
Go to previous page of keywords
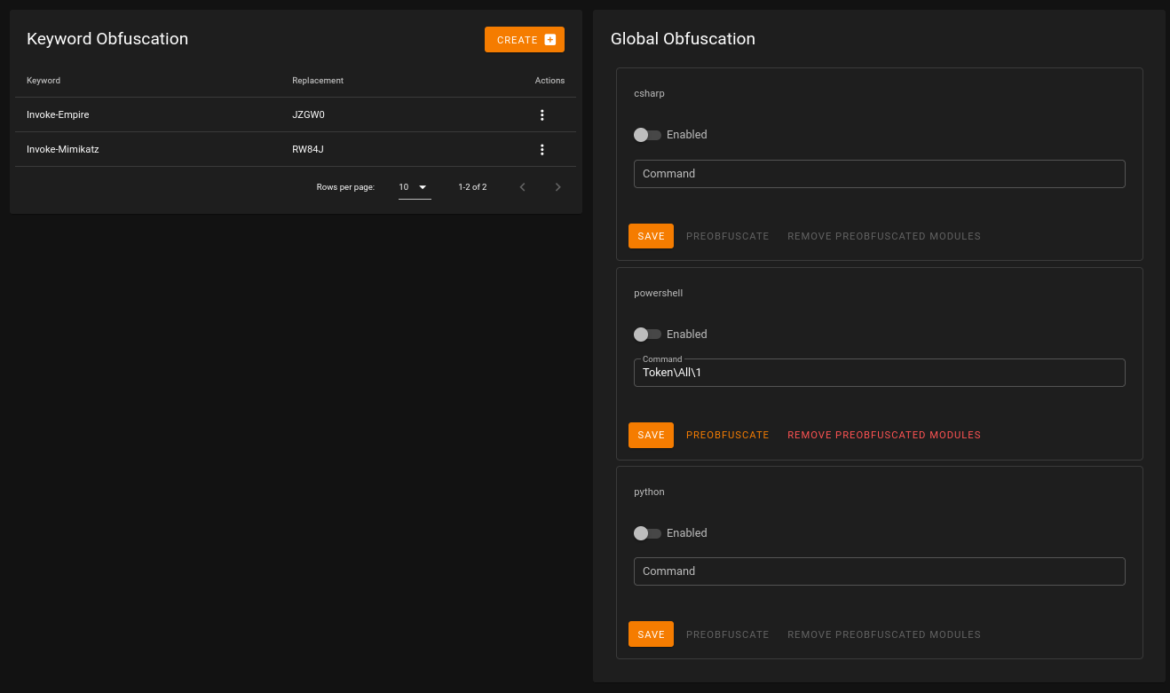pyautogui.click(x=522, y=187)
